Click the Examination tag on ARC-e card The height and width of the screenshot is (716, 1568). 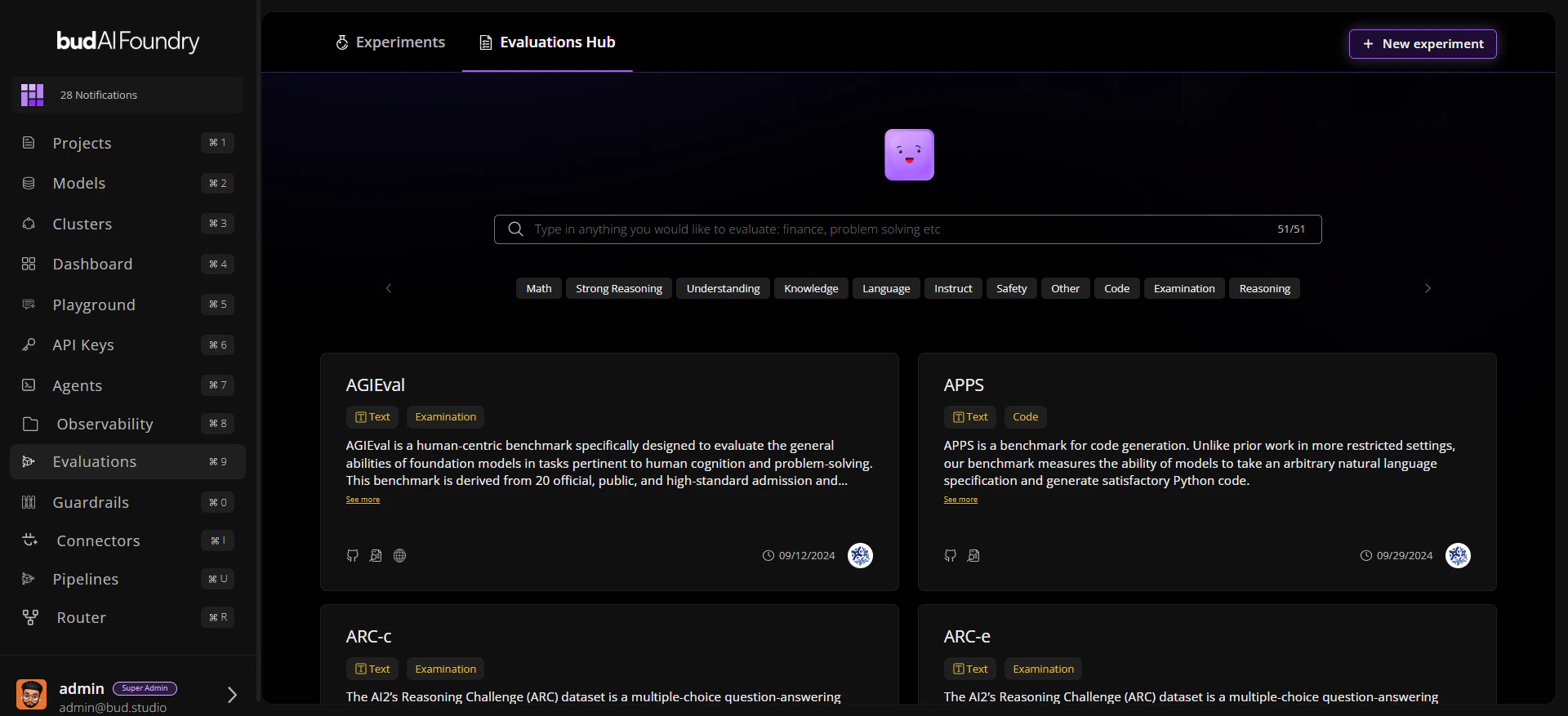point(1043,669)
